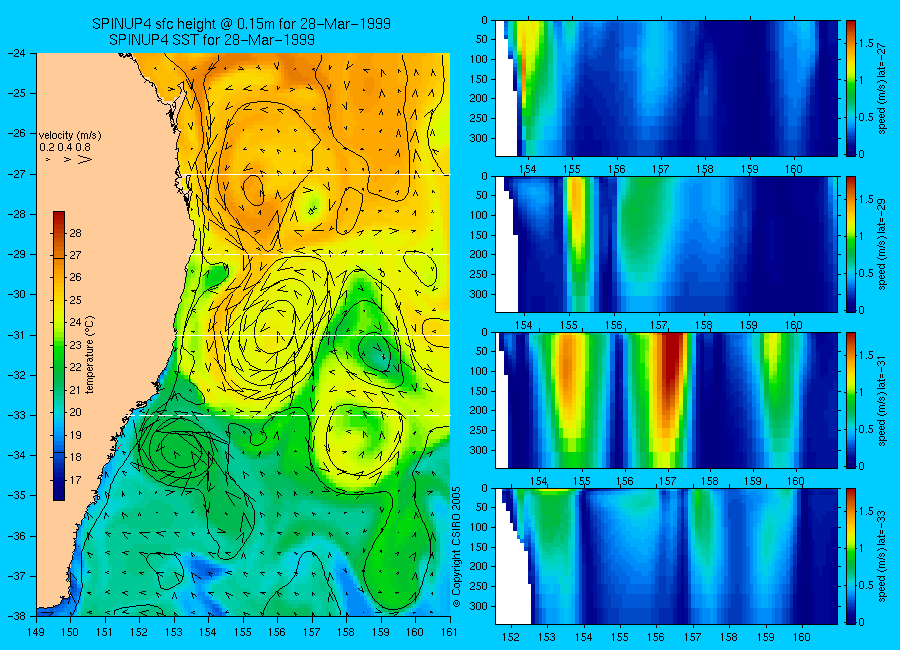This screenshot has height=650, width=900.
Task: Click the -35 latitude label on the SST map
Action: [17, 495]
